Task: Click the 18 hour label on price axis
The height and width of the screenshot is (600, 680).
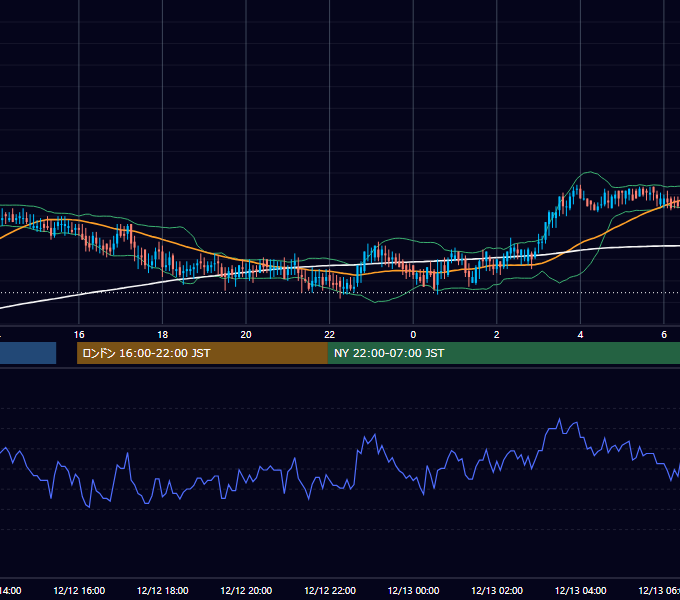Action: (163, 334)
